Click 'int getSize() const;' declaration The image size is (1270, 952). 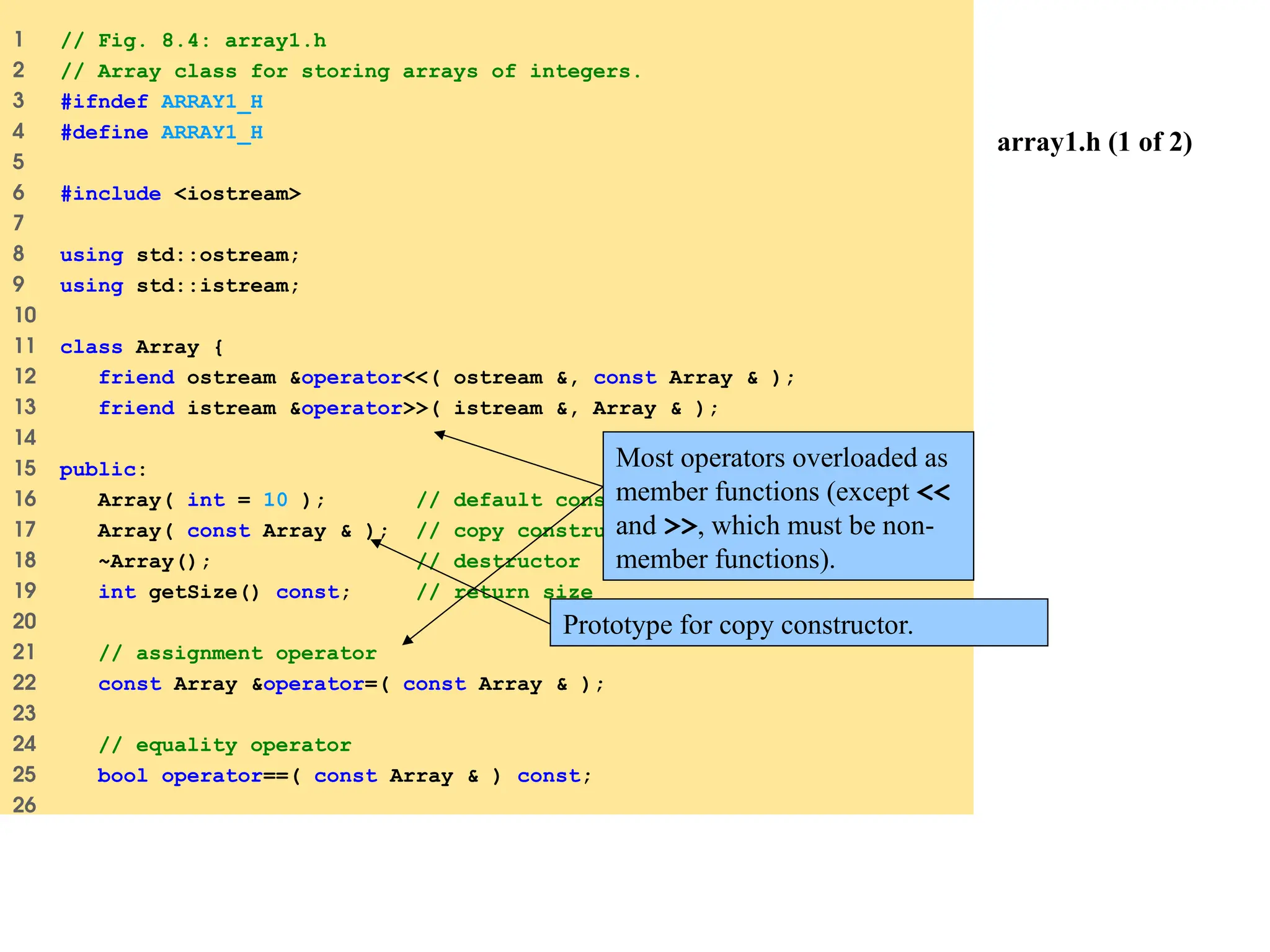(x=224, y=592)
